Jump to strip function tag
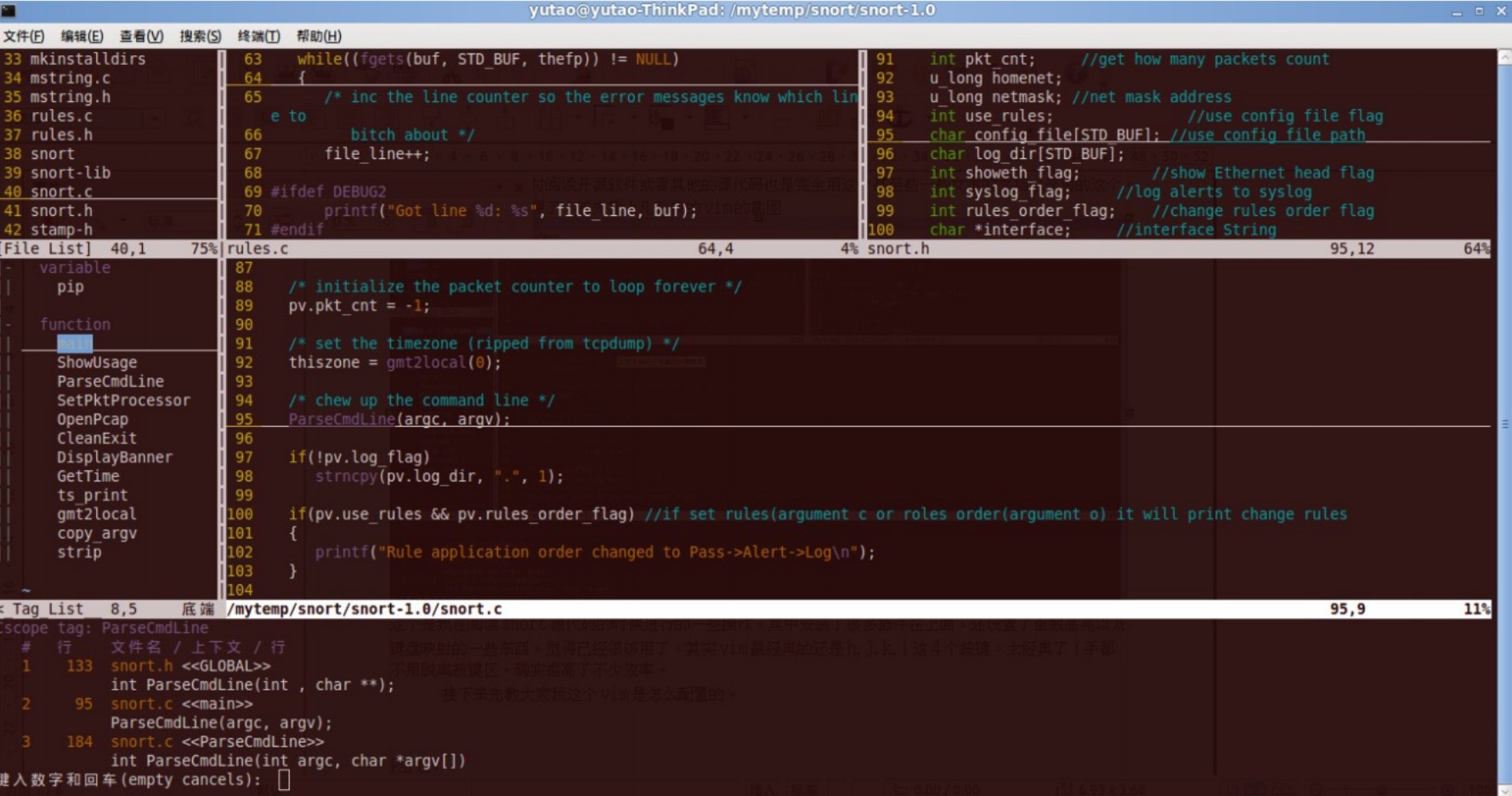 coord(79,552)
